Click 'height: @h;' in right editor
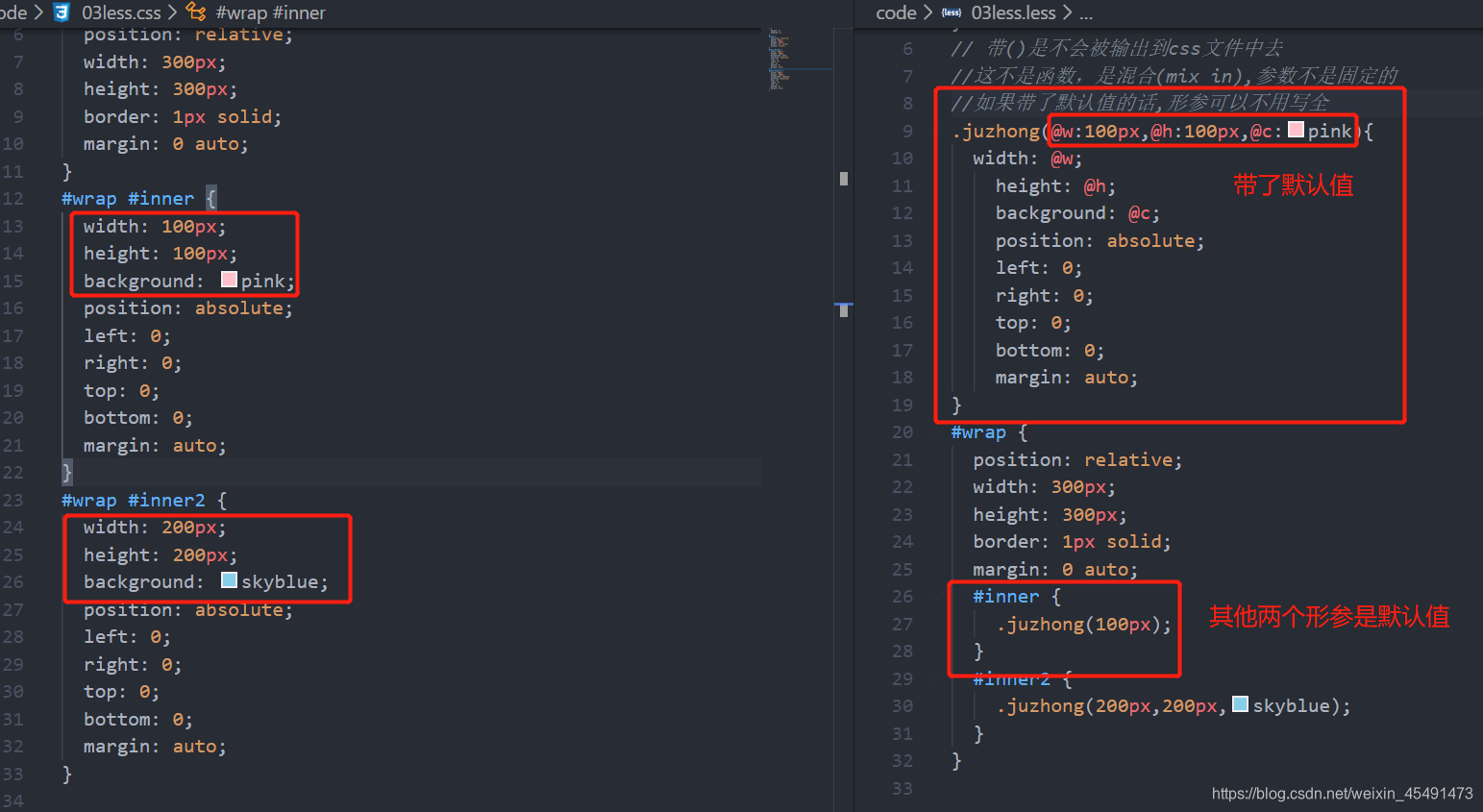Image resolution: width=1483 pixels, height=812 pixels. [x=1055, y=185]
